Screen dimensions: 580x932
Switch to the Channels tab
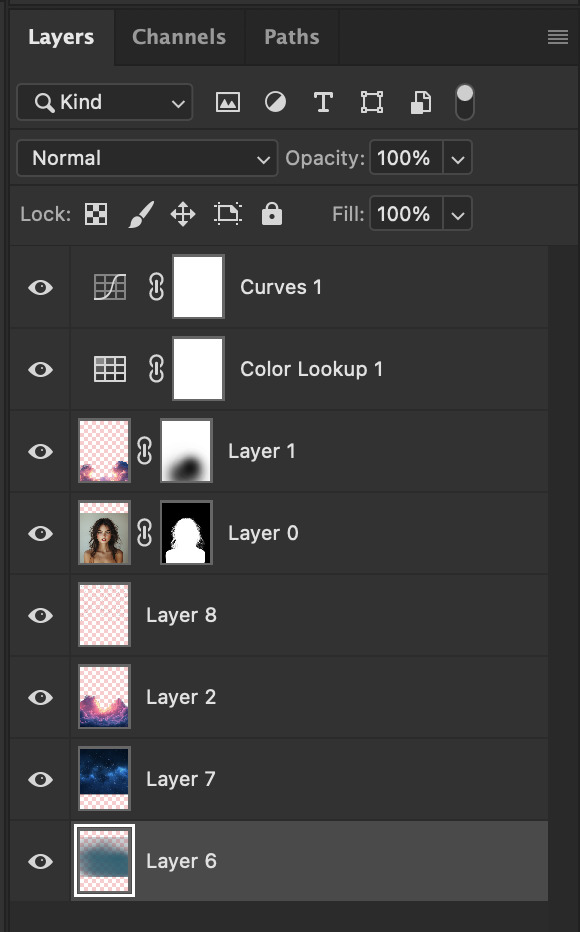(x=179, y=37)
